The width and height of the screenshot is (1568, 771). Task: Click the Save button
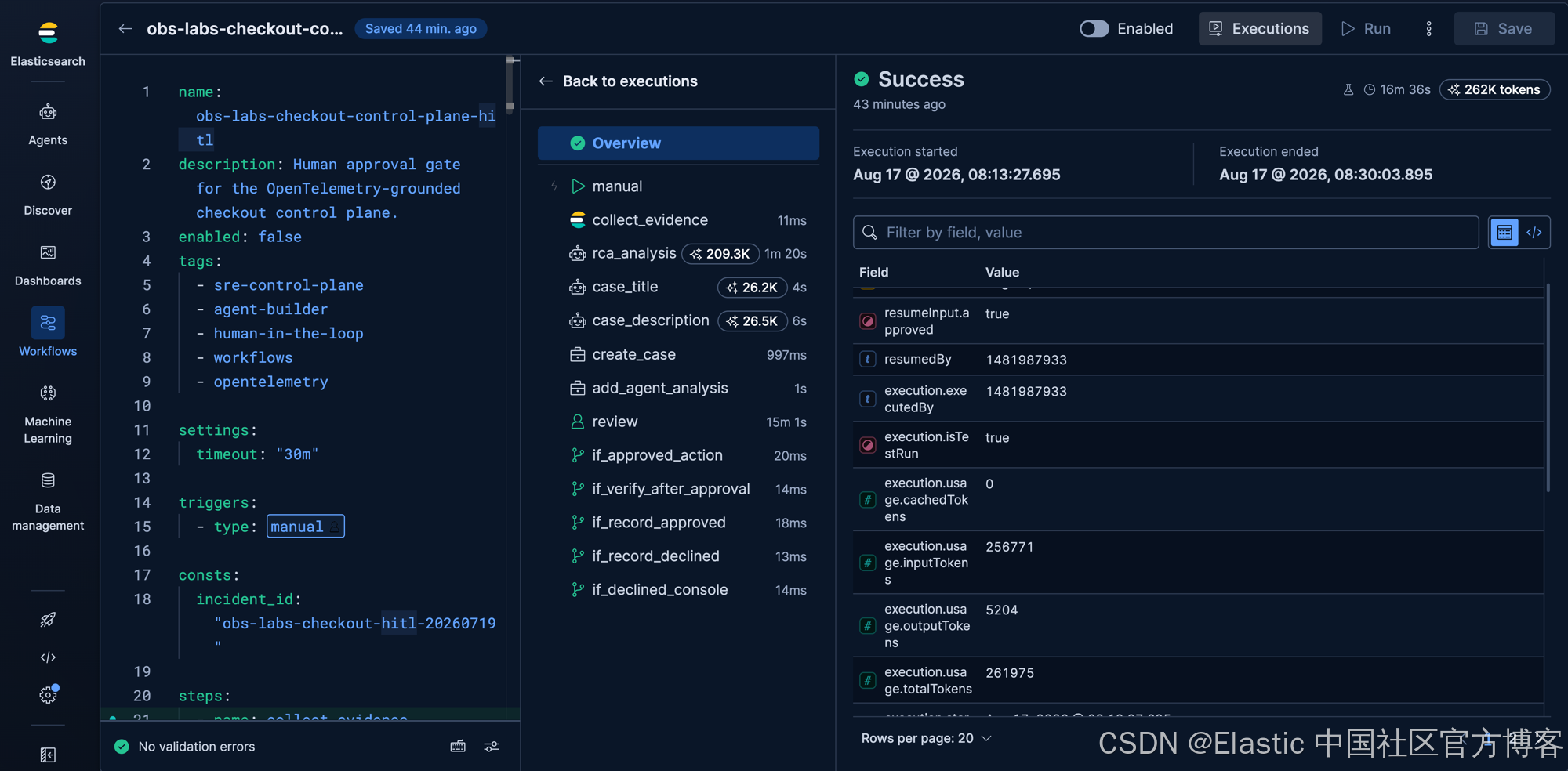point(1504,29)
